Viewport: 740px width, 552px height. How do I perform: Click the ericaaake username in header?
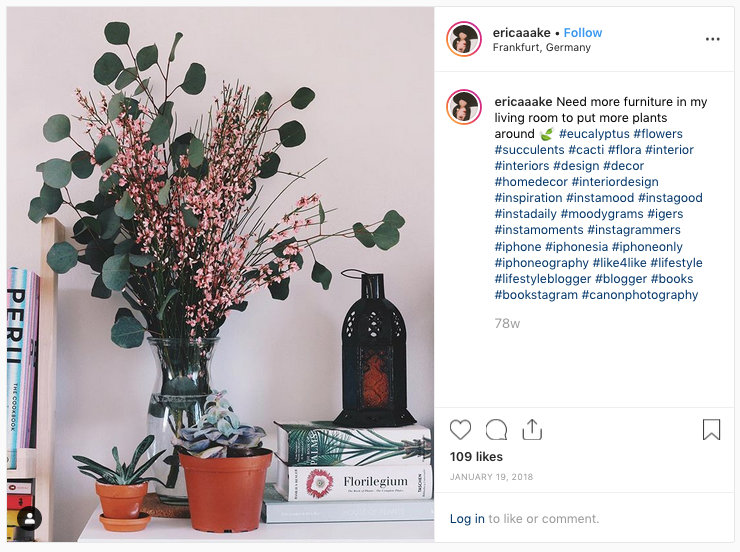[x=521, y=33]
